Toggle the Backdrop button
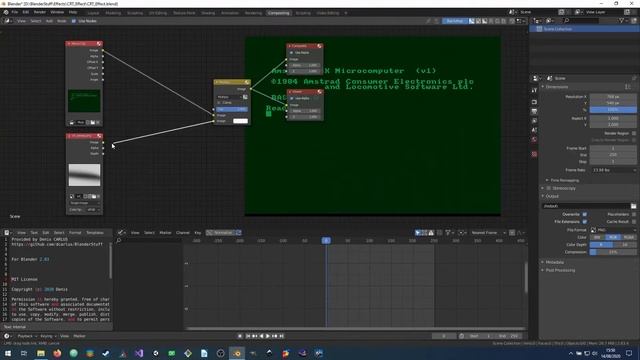Screen dimensions: 640x360 pyautogui.click(x=455, y=21)
